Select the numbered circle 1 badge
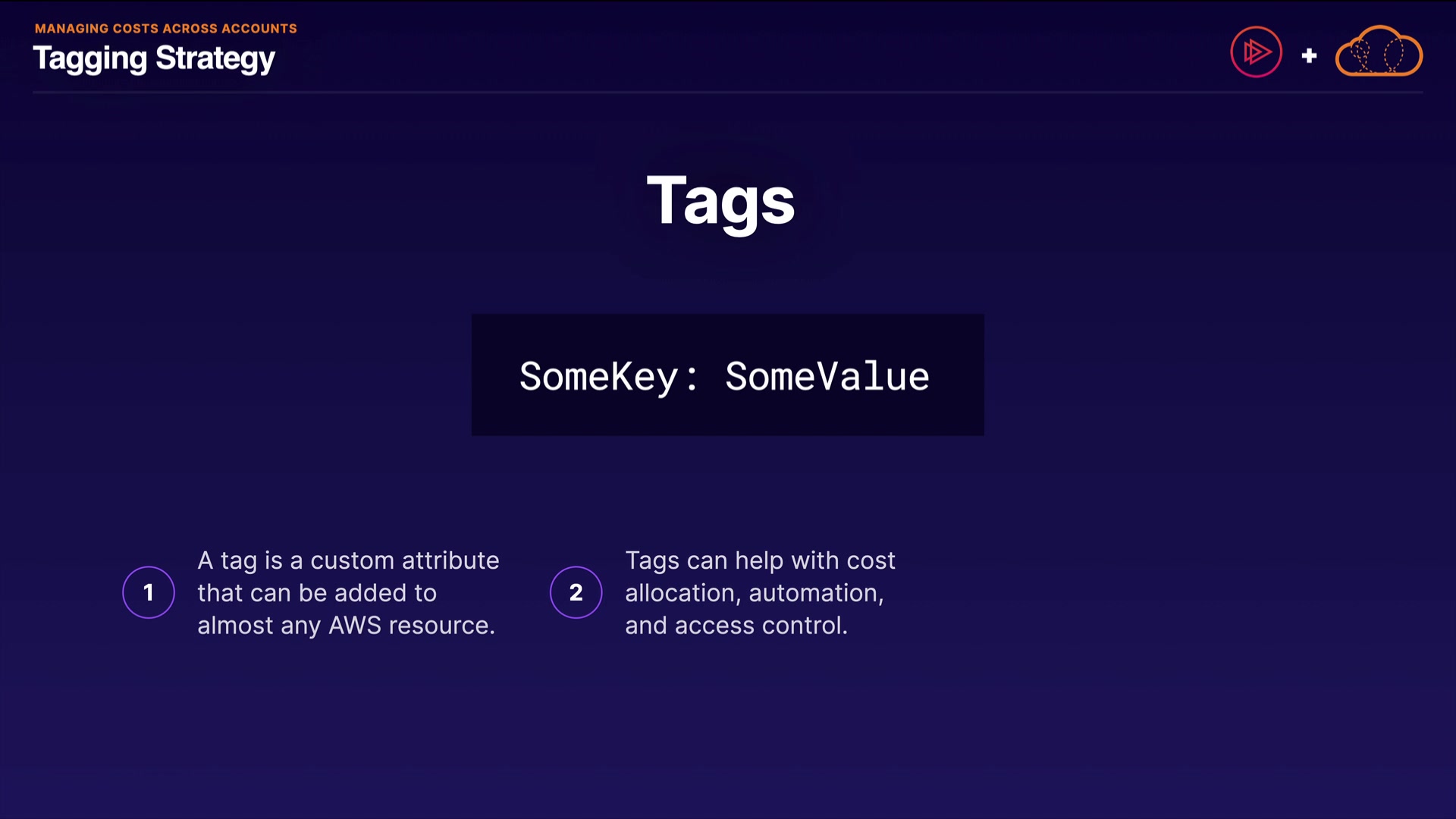1456x819 pixels. click(149, 592)
